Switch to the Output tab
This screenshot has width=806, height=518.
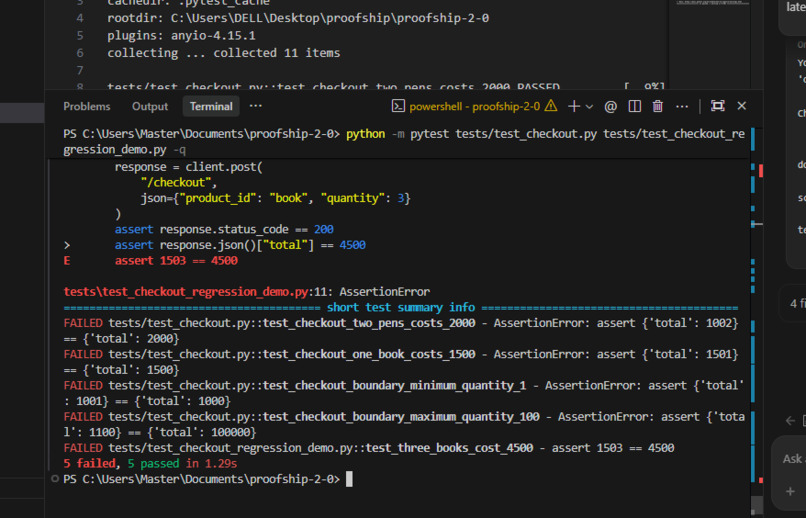150,106
